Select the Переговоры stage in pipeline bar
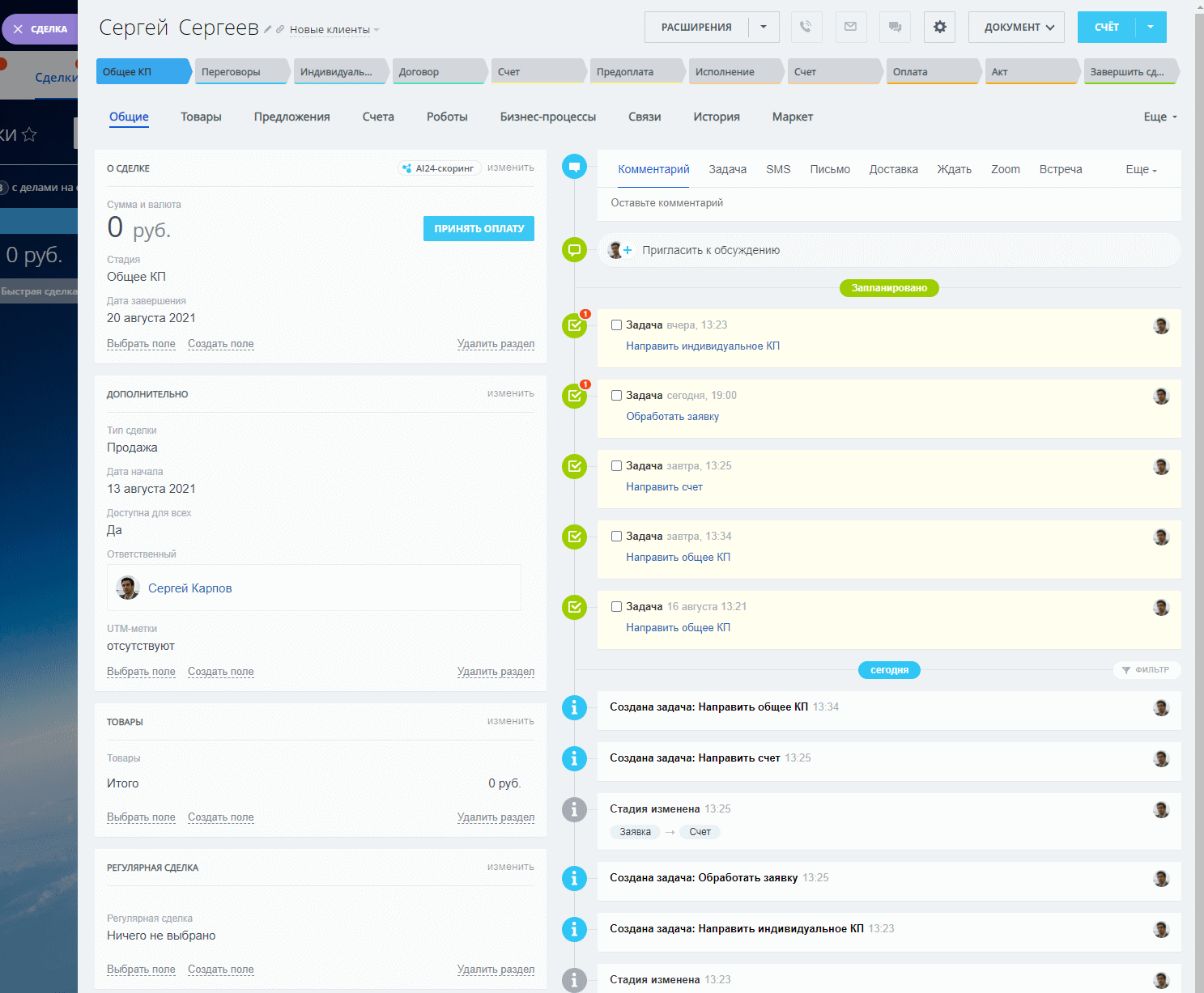 240,71
